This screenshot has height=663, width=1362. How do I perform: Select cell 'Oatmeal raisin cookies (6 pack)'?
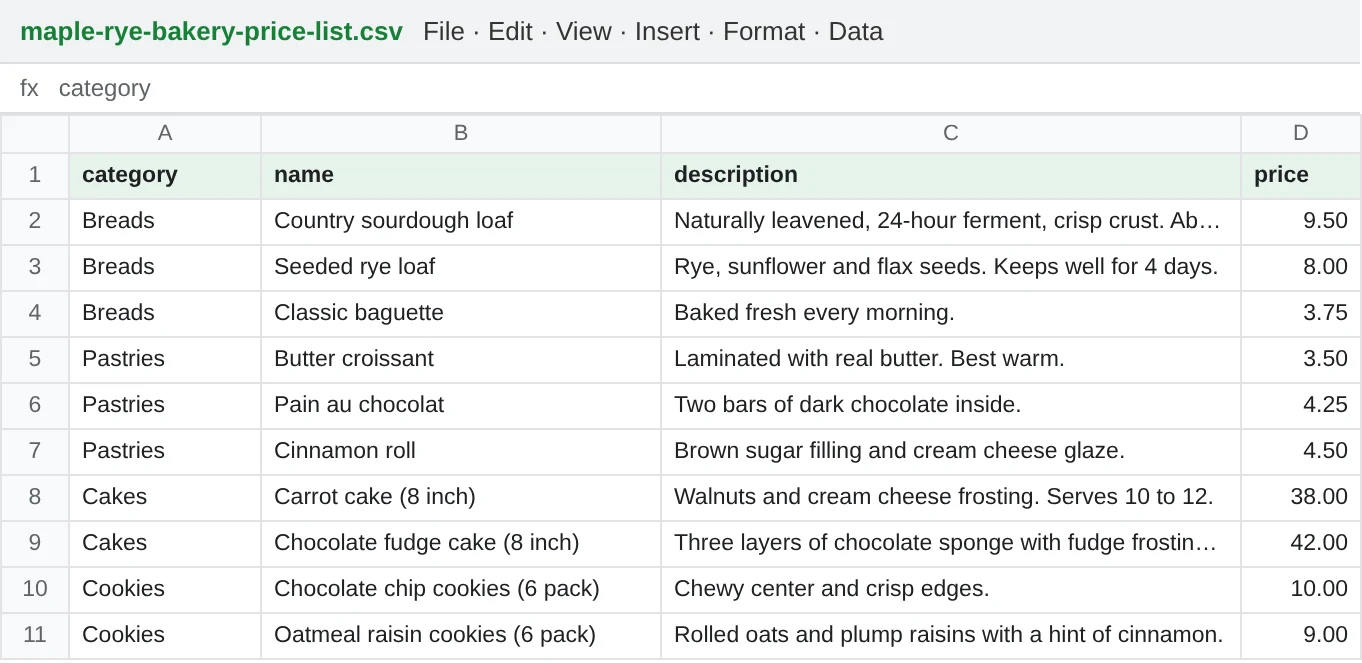point(461,635)
